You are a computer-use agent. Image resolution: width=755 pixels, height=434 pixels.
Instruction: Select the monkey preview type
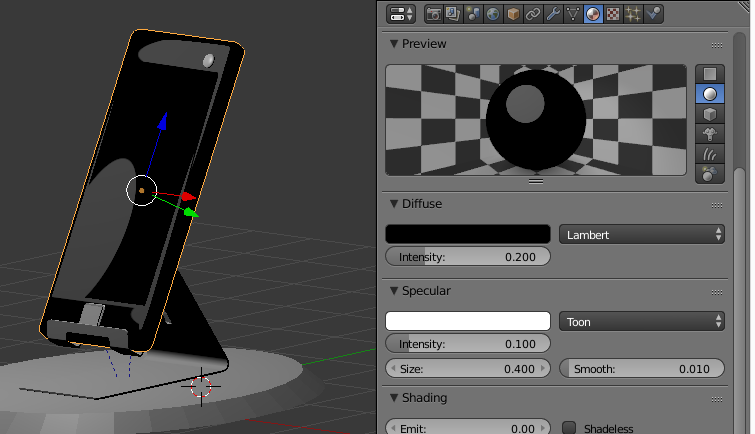709,133
